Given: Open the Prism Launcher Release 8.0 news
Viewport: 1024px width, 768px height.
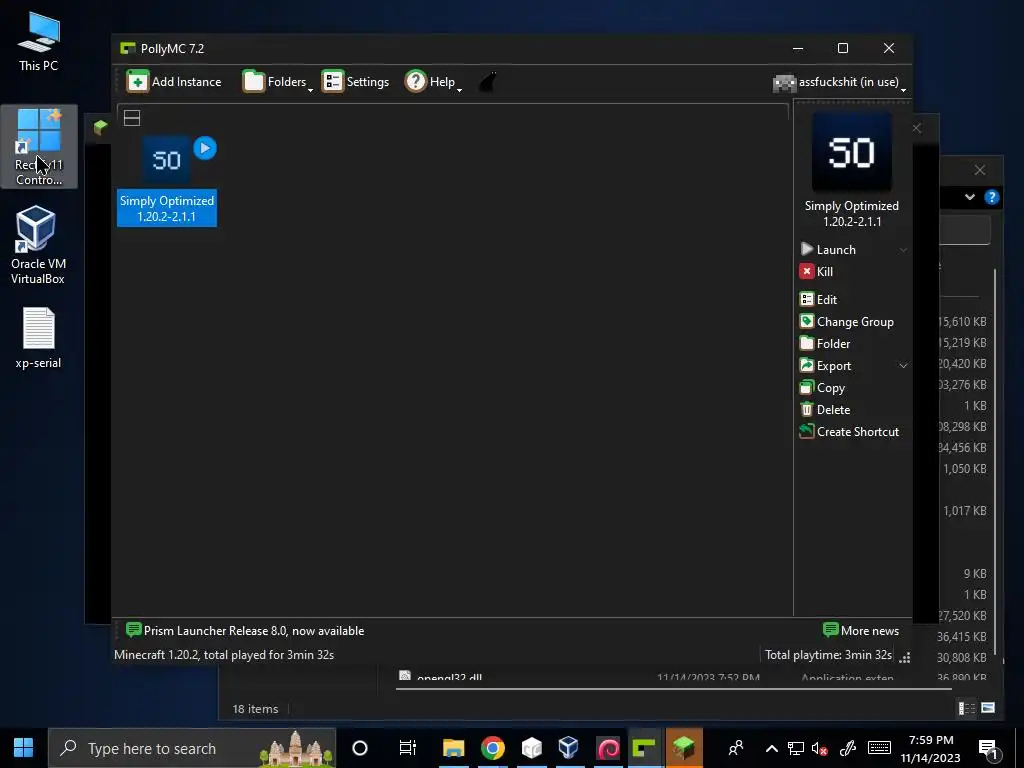Looking at the screenshot, I should click(245, 631).
